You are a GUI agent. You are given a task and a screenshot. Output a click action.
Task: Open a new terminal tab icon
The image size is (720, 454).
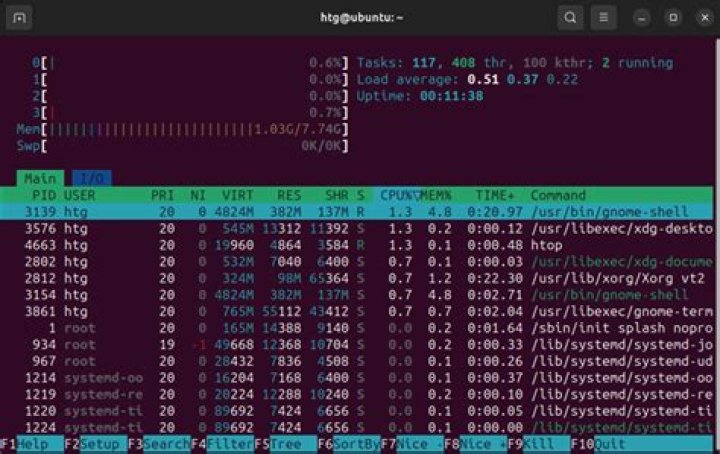(x=19, y=17)
